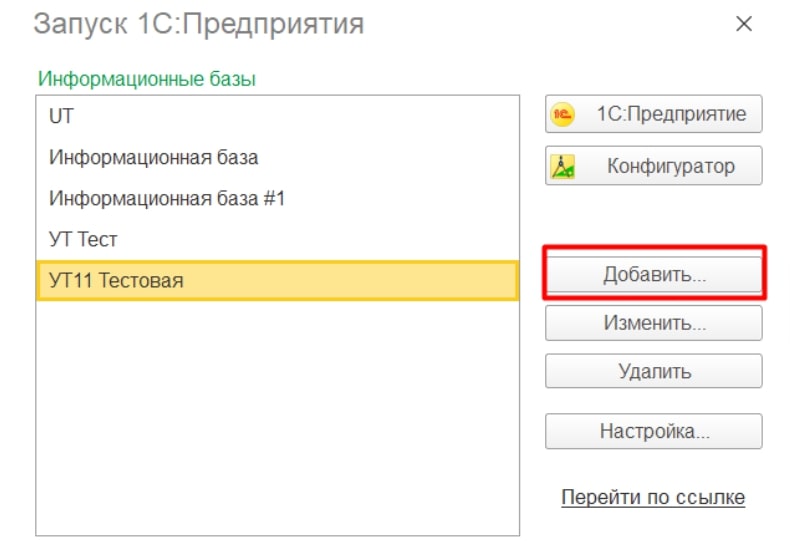Select the УТ Тест infobase
The width and height of the screenshot is (790, 541).
(278, 239)
